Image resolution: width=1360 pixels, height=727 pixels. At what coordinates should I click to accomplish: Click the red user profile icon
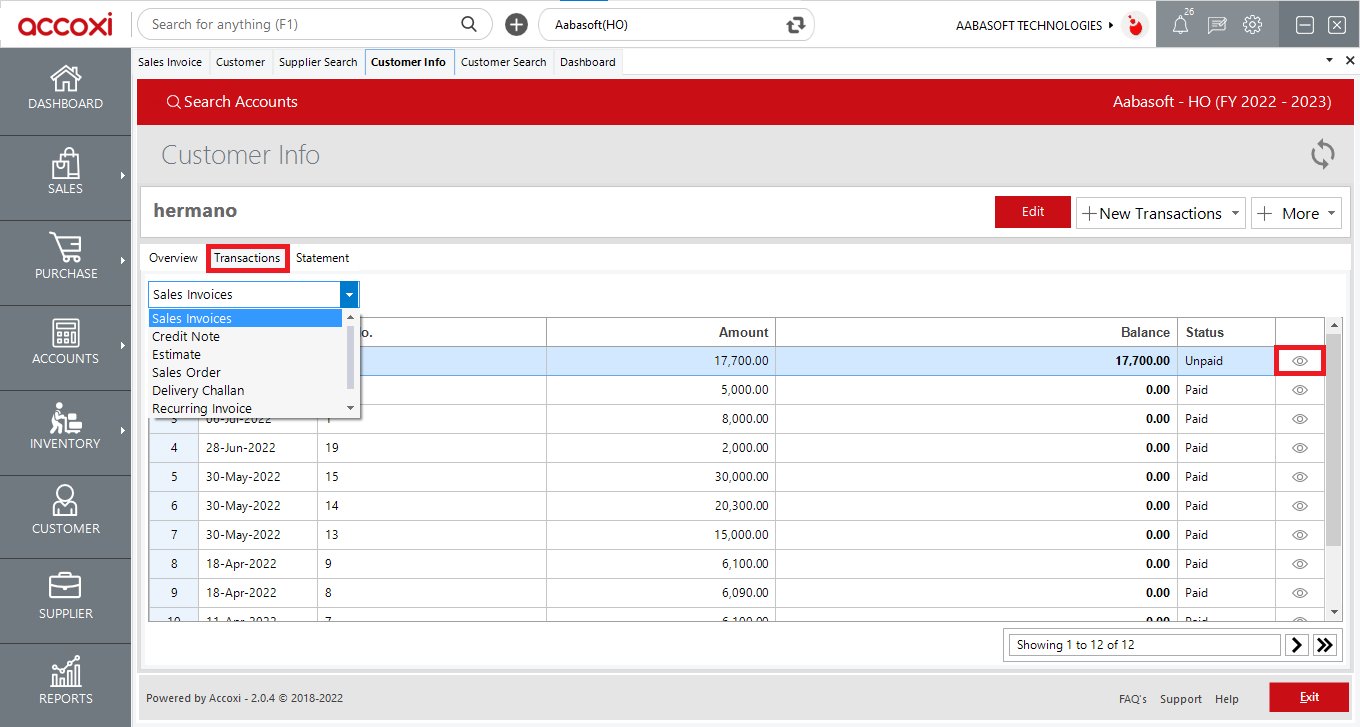pyautogui.click(x=1135, y=25)
